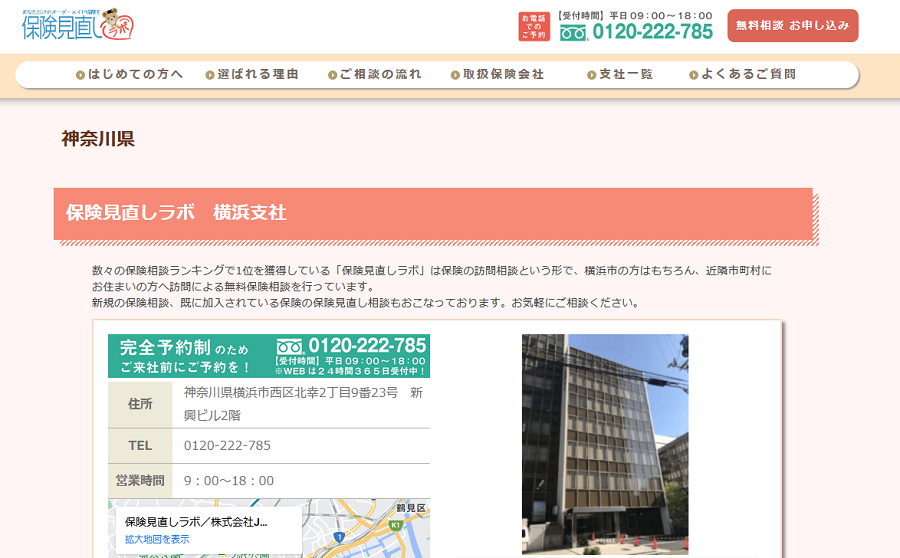
Task: Click bullet icon beside 支社一覧
Action: pyautogui.click(x=591, y=75)
